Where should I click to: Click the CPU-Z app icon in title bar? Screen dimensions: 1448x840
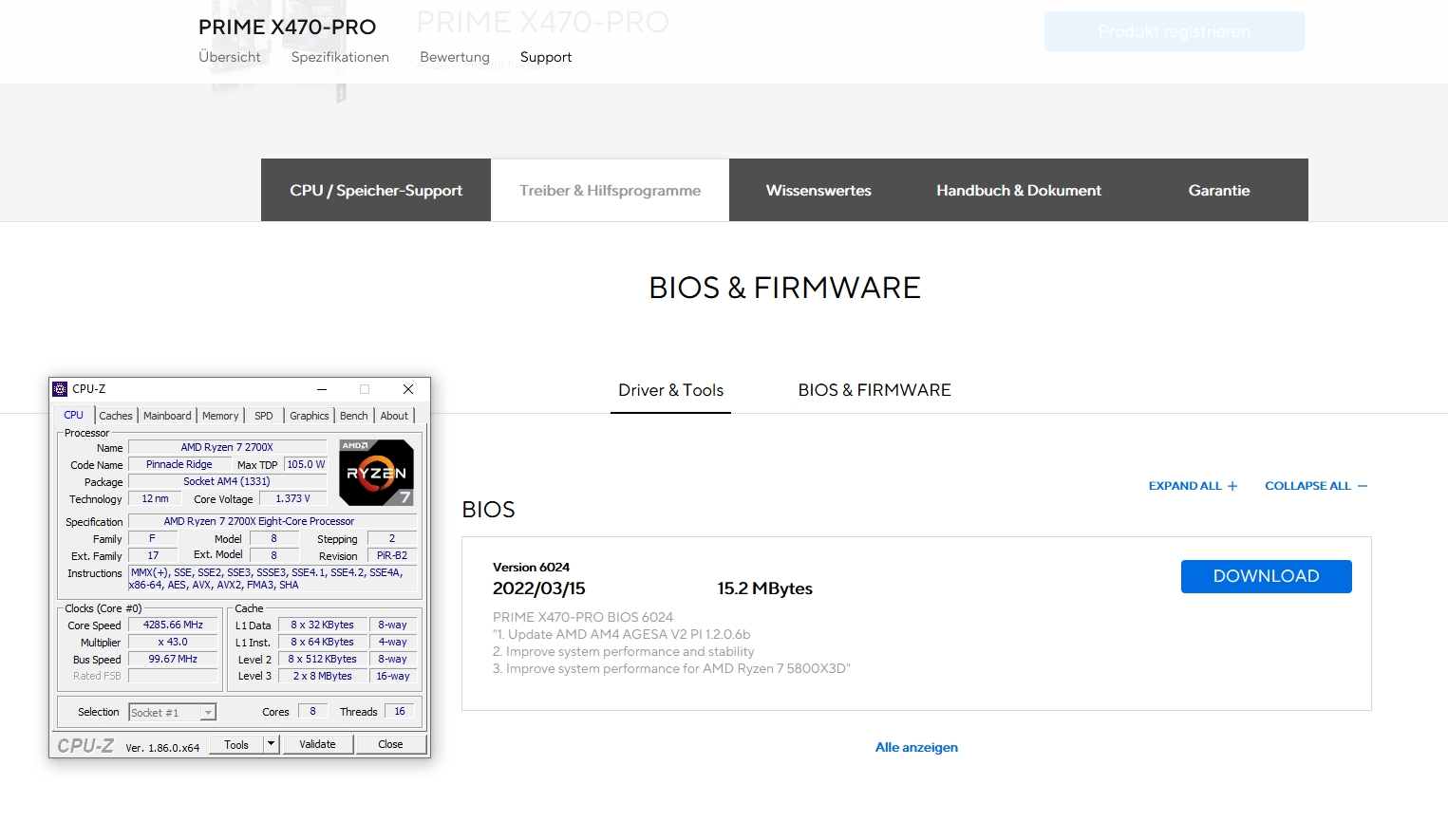click(60, 389)
